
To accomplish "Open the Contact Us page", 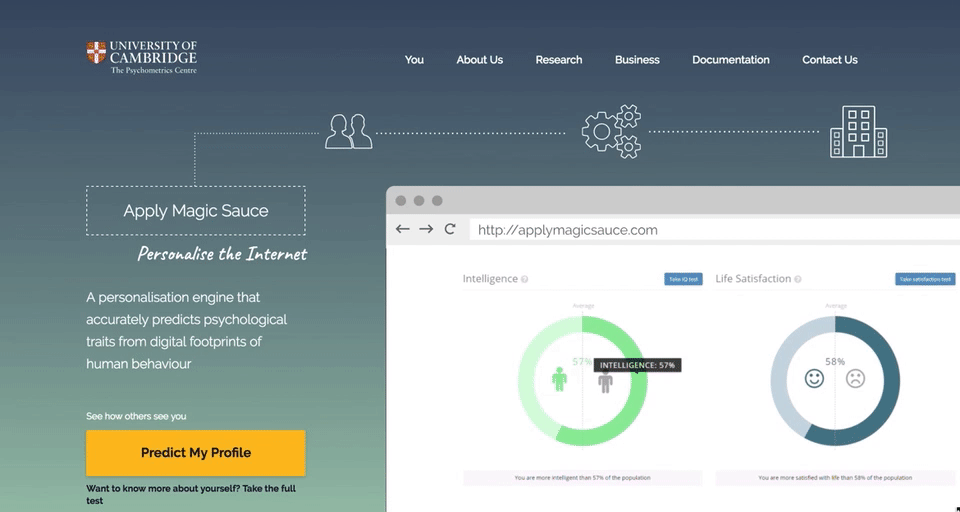I will click(830, 60).
